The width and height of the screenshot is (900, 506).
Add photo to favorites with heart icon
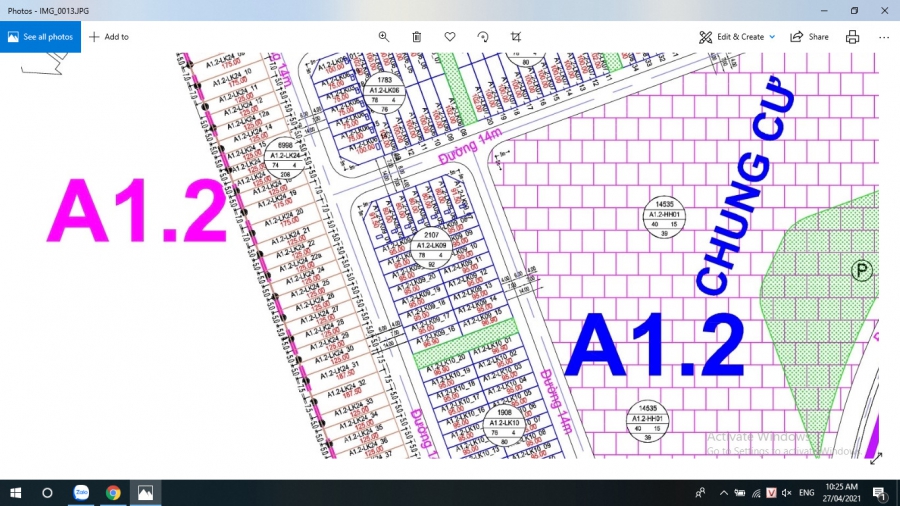450,37
